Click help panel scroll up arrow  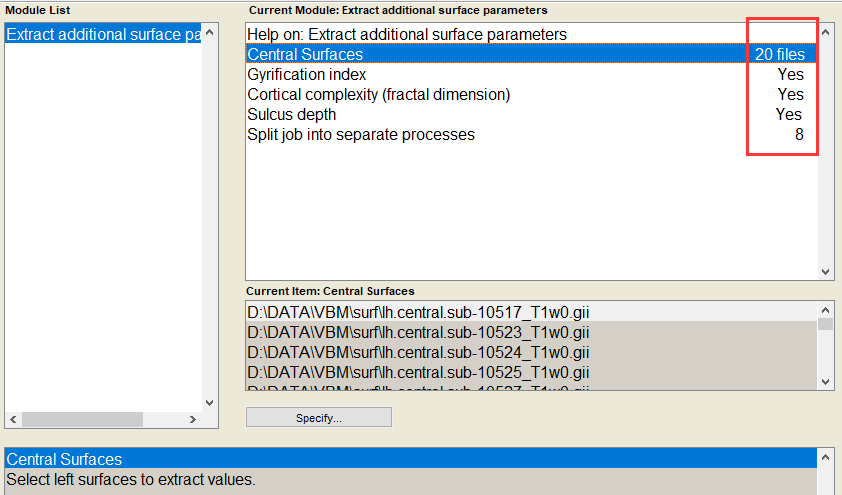click(x=826, y=457)
